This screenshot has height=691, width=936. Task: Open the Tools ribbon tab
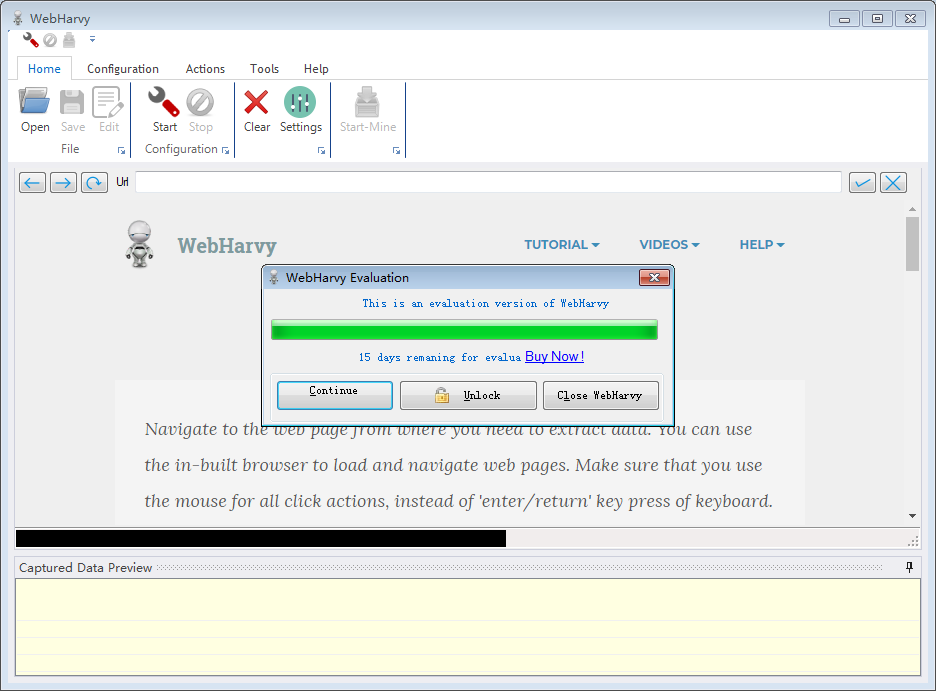[x=264, y=69]
